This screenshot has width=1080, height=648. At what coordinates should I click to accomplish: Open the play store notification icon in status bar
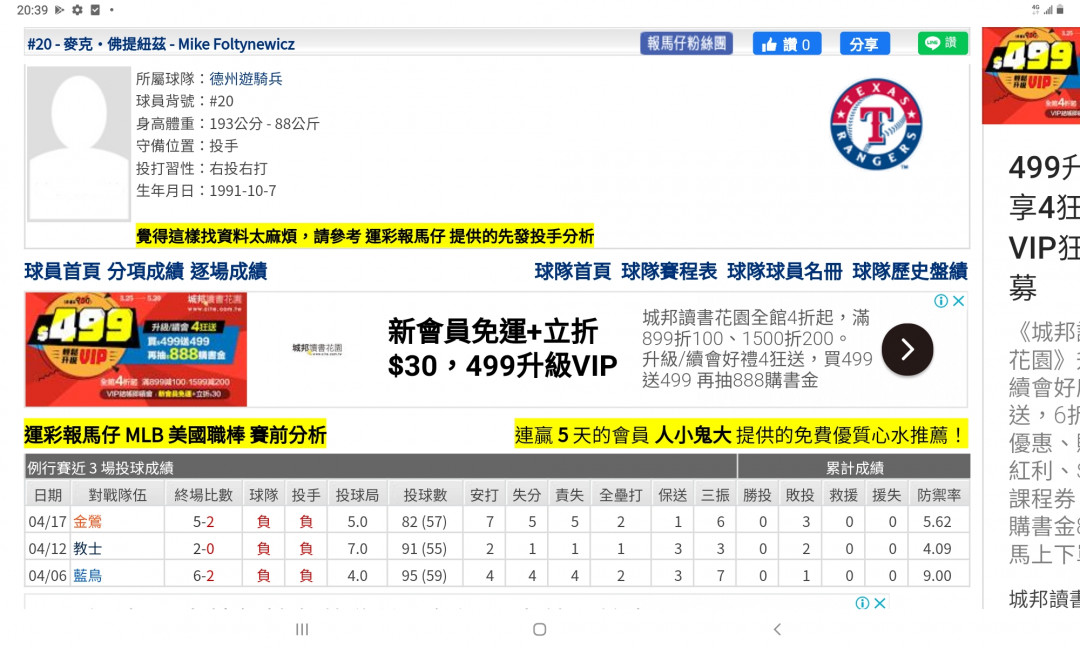pos(59,10)
